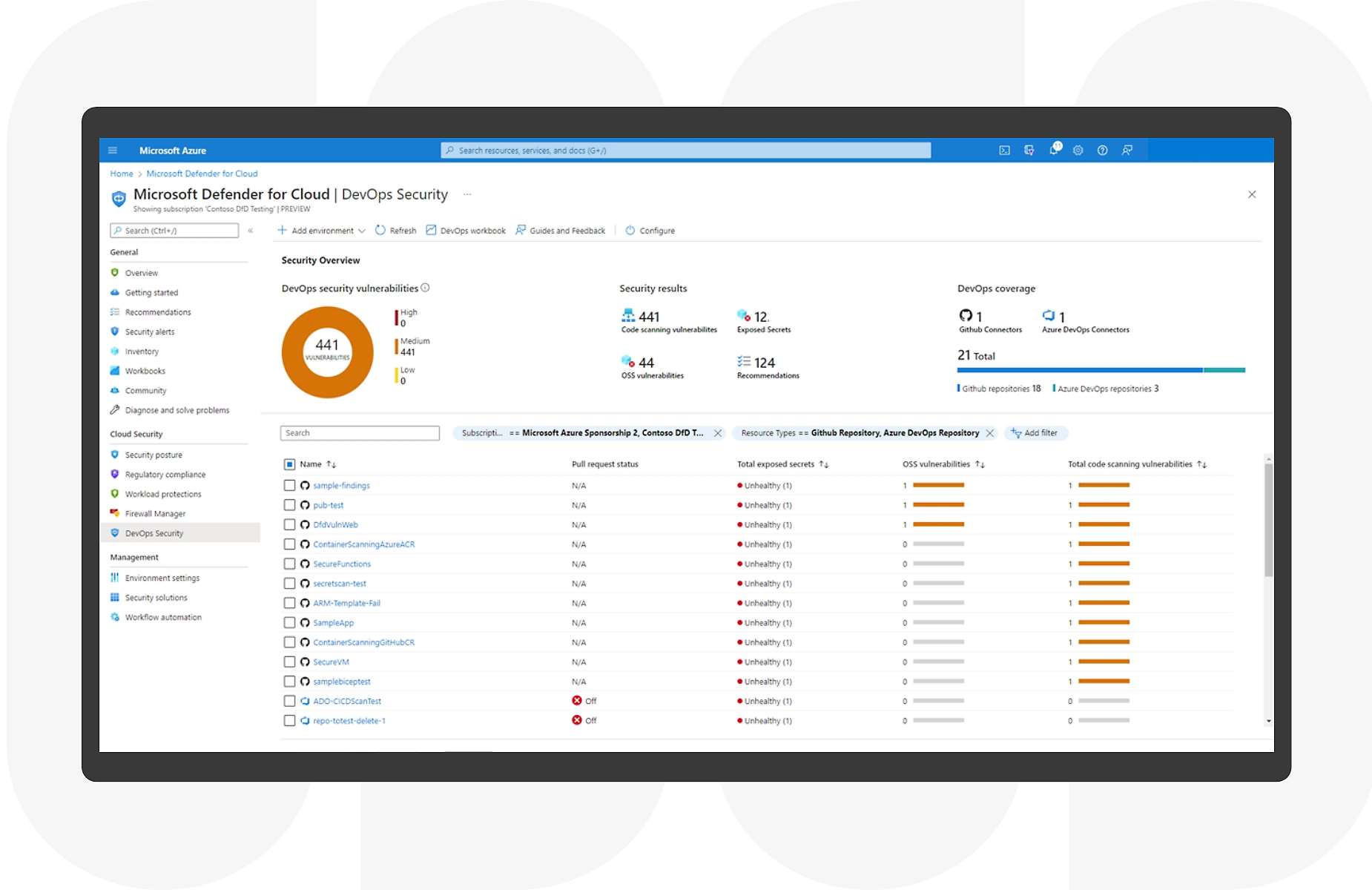This screenshot has width=1372, height=890.
Task: Click the repositories table search field
Action: 360,433
